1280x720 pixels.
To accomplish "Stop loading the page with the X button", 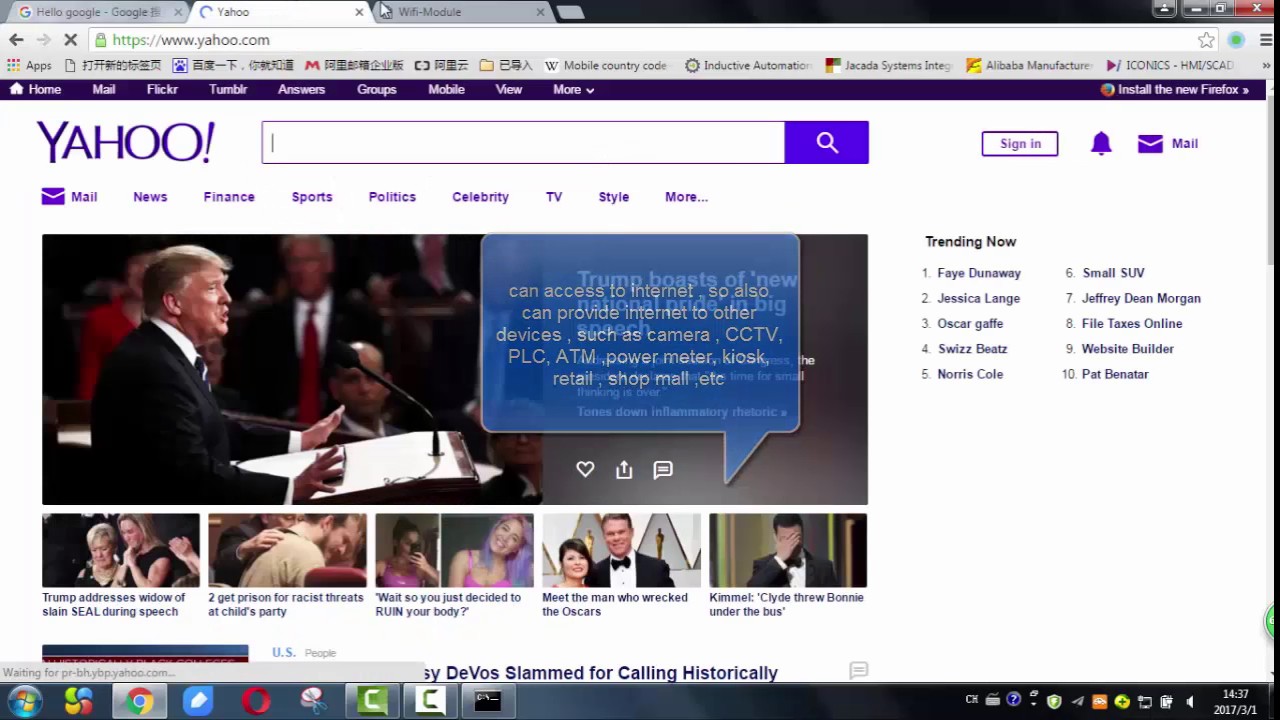I will pyautogui.click(x=70, y=40).
